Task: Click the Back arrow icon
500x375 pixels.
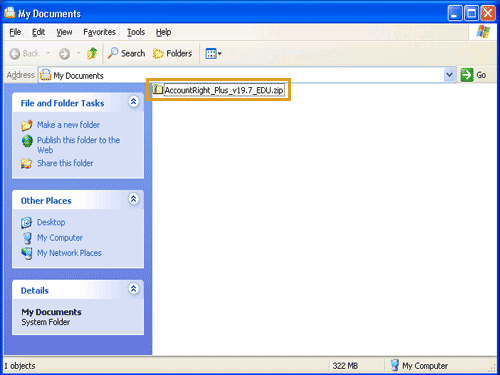Action: coord(15,54)
